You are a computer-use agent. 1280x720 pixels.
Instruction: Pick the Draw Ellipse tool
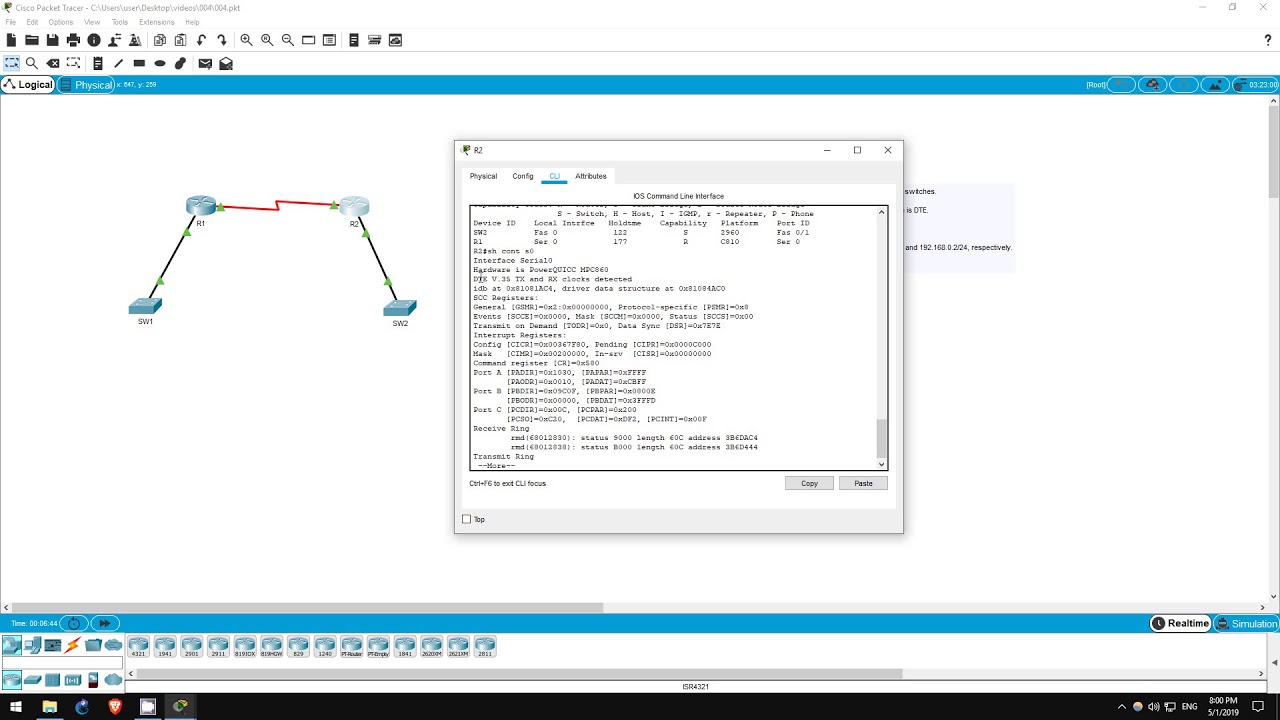tap(160, 63)
